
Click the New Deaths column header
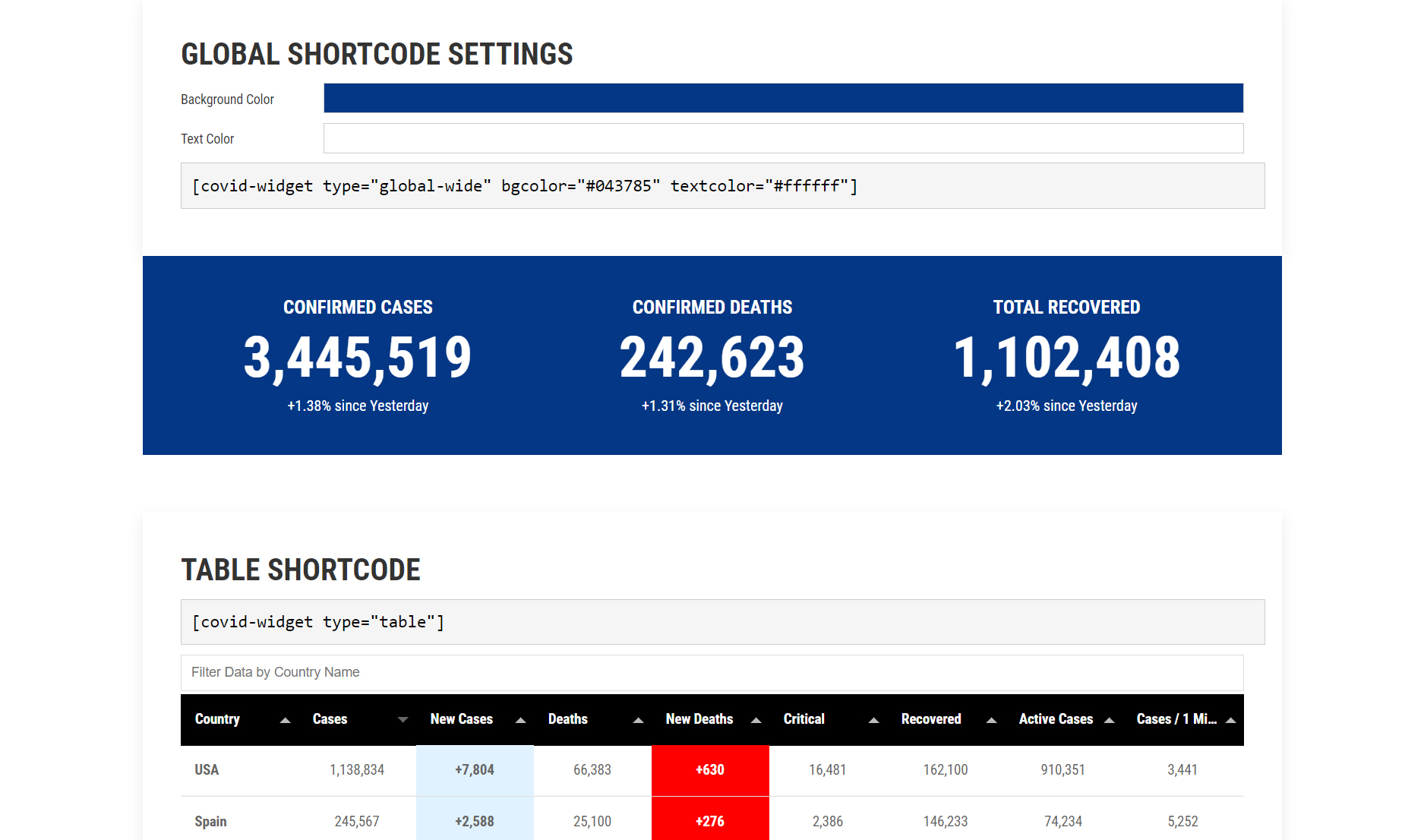[x=699, y=719]
